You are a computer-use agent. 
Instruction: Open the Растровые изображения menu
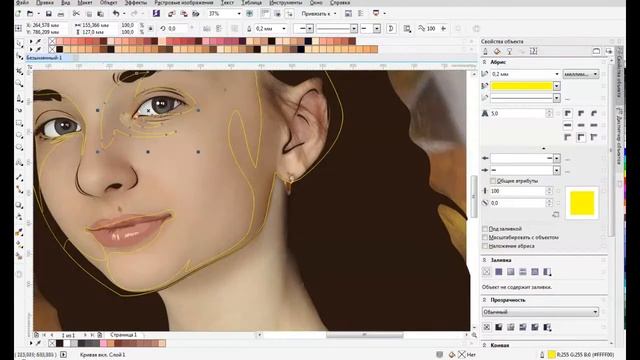click(x=184, y=2)
